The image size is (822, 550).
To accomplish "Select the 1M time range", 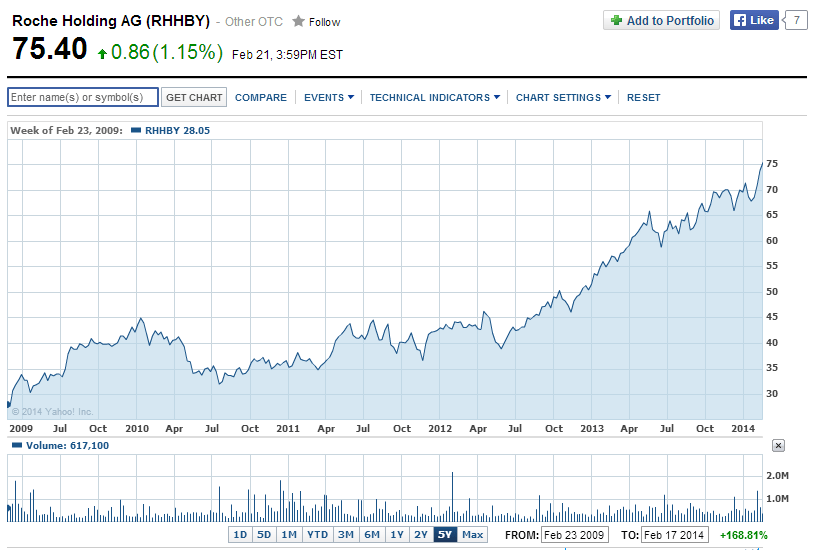I will pos(289,535).
